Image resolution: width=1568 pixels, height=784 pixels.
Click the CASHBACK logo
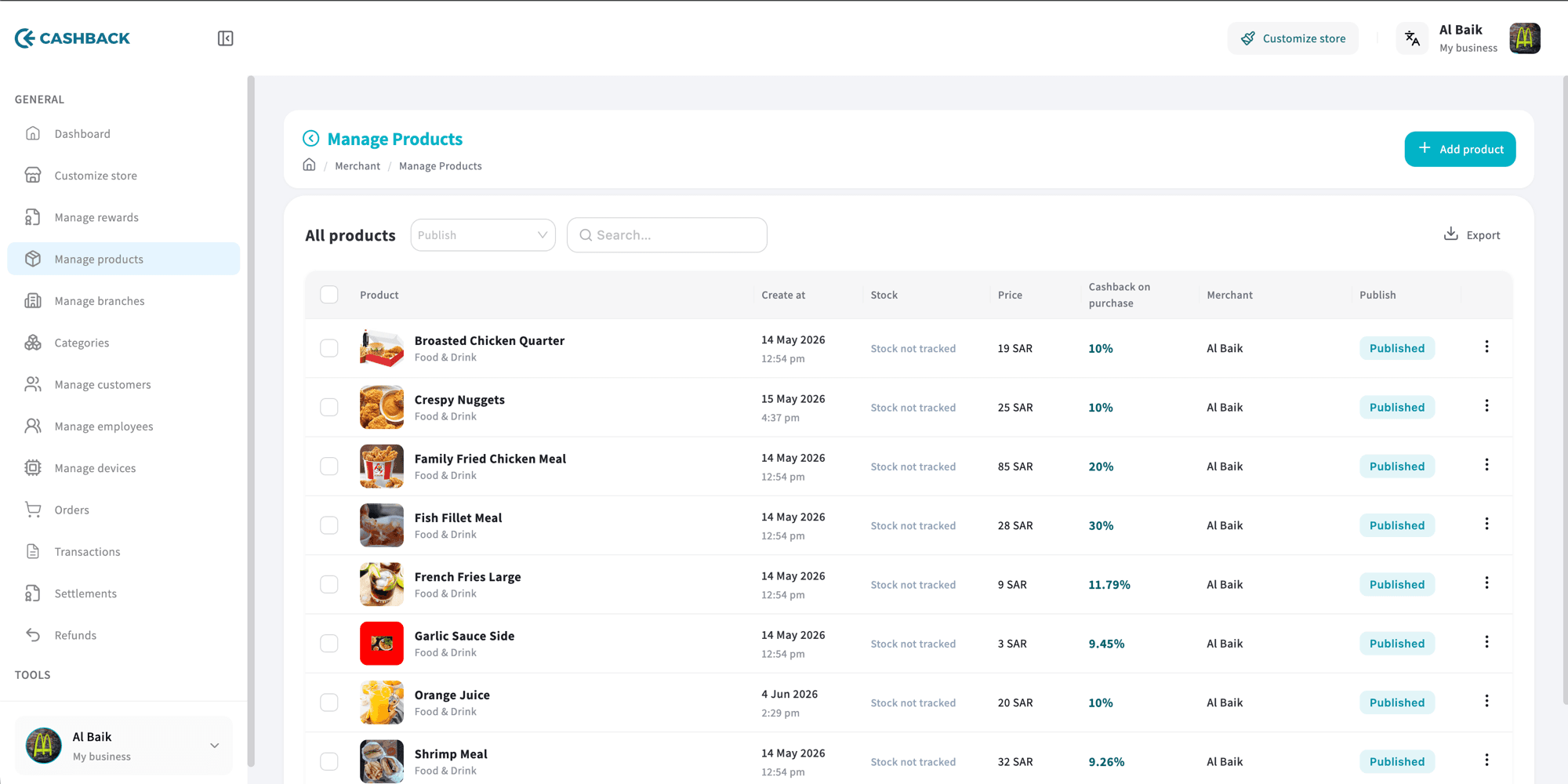click(72, 38)
